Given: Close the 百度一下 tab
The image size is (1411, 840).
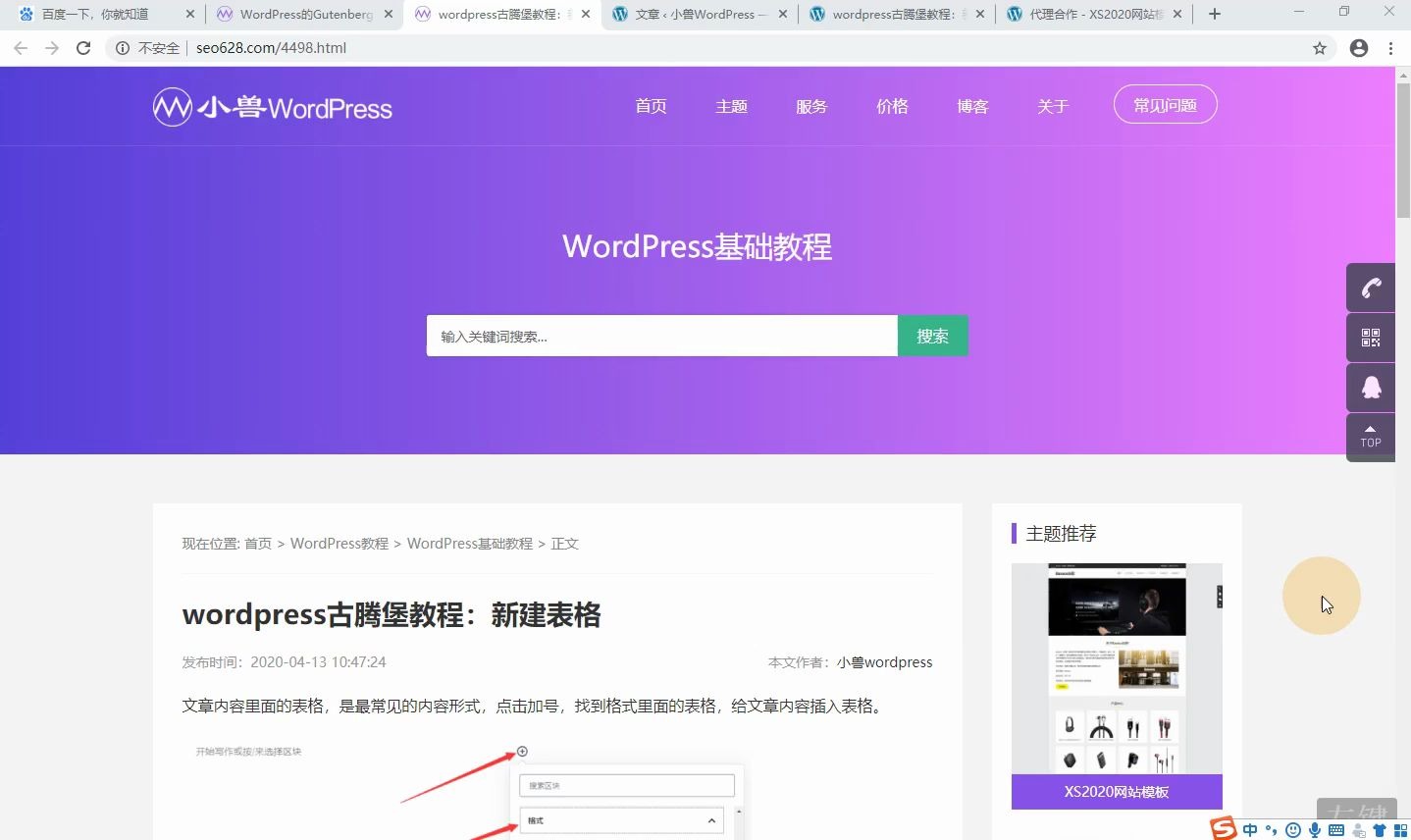Looking at the screenshot, I should point(190,14).
